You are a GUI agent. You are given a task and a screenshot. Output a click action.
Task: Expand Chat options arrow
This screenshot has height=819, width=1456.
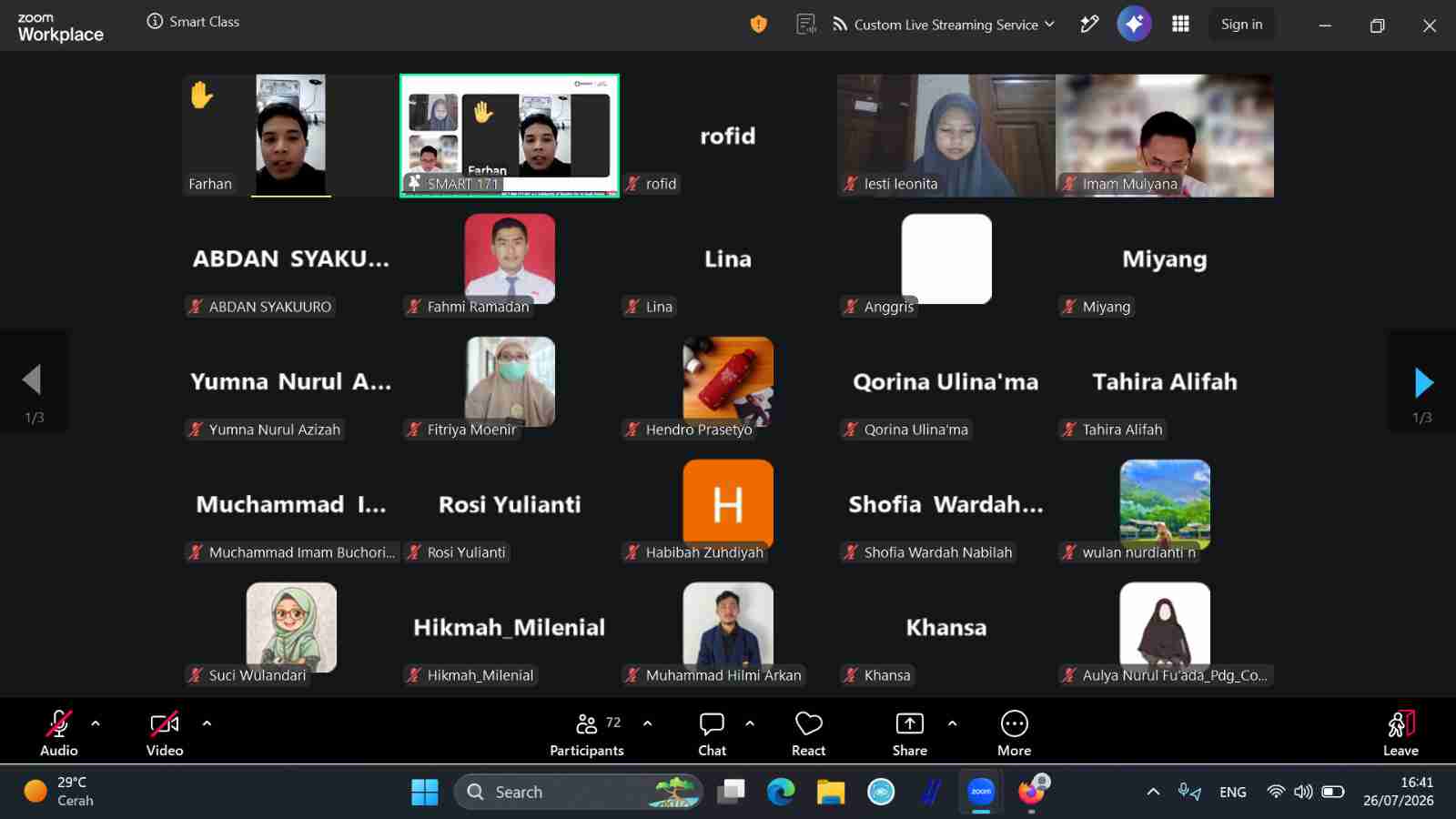[750, 723]
